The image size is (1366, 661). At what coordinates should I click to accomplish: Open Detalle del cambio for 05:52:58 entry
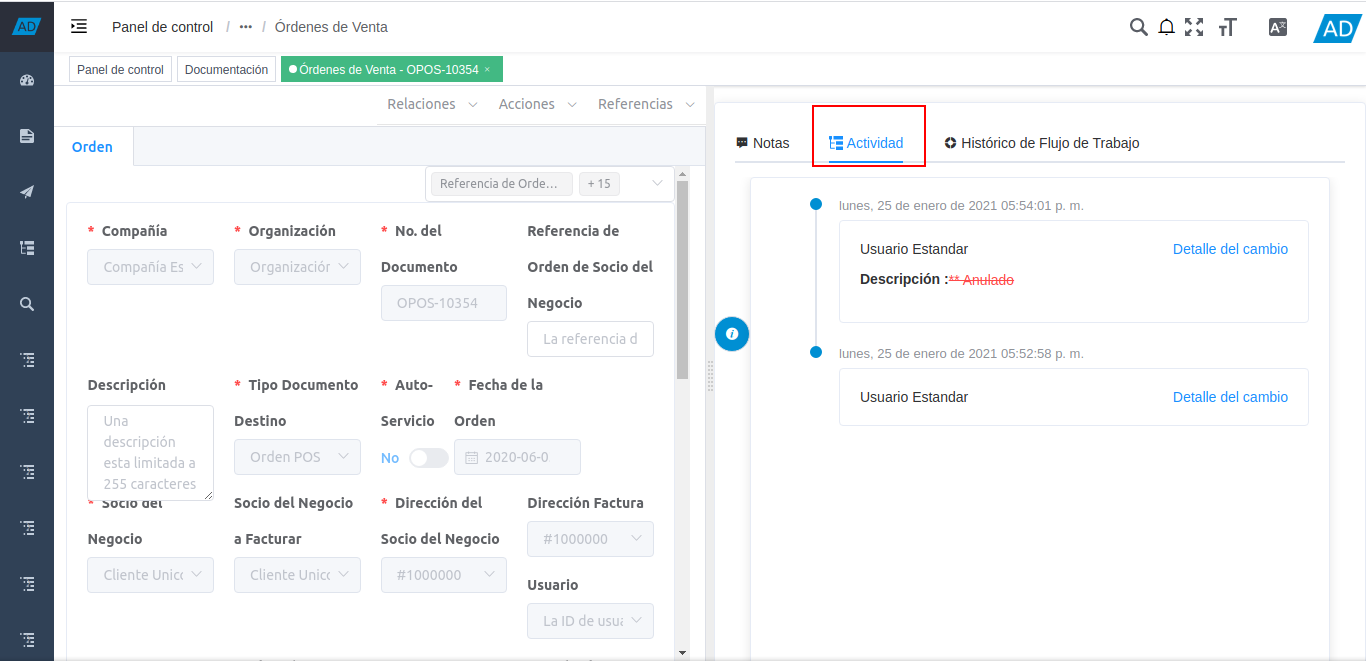pyautogui.click(x=1230, y=397)
